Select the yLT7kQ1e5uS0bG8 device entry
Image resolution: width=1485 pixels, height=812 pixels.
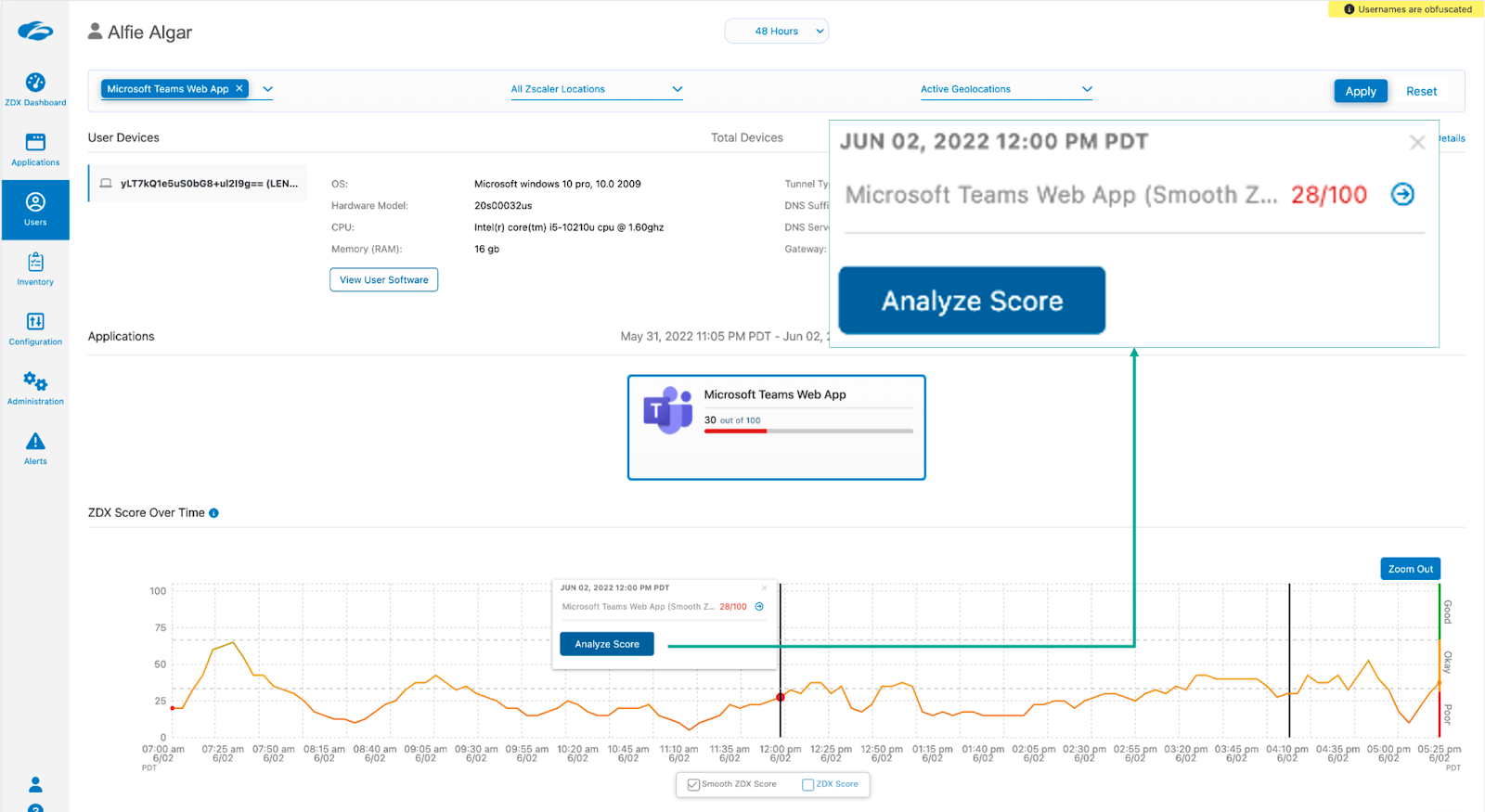click(199, 184)
